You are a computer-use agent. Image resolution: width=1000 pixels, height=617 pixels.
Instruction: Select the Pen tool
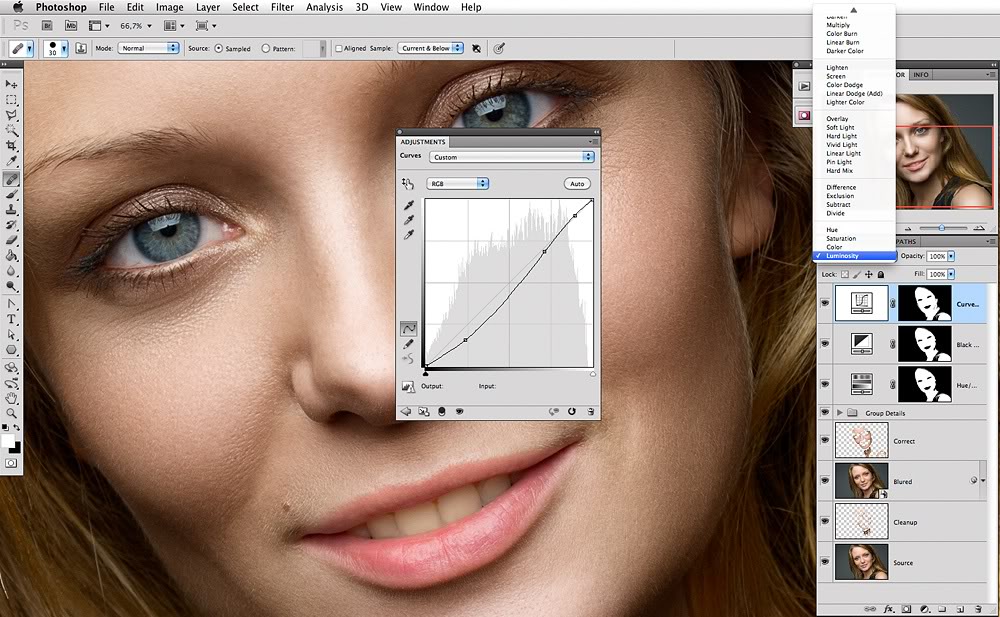[11, 304]
